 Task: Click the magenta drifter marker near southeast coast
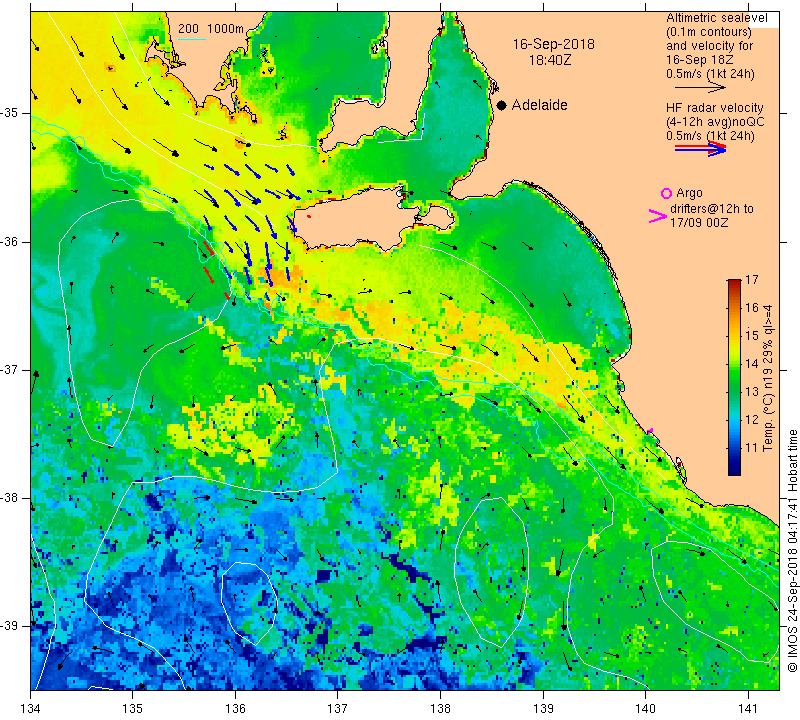651,432
